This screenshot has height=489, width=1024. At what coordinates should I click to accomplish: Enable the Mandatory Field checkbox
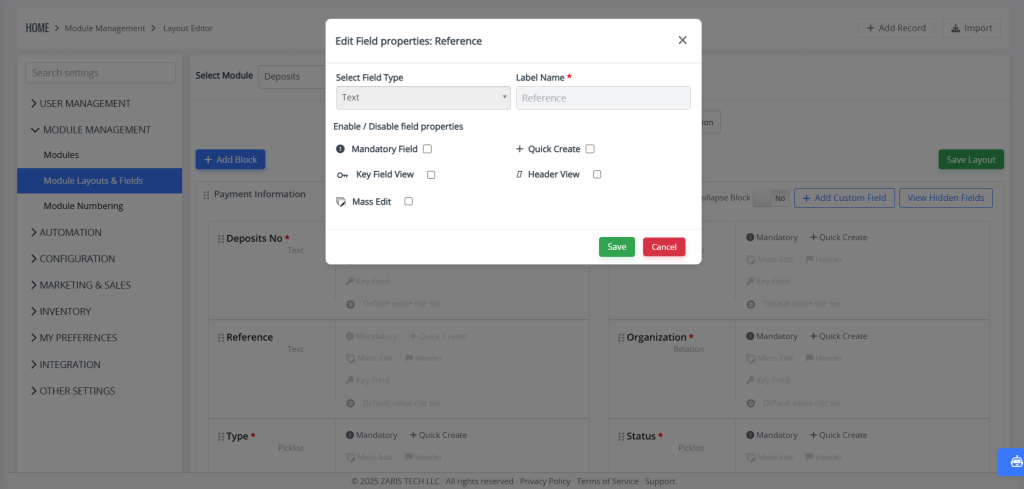tap(427, 149)
